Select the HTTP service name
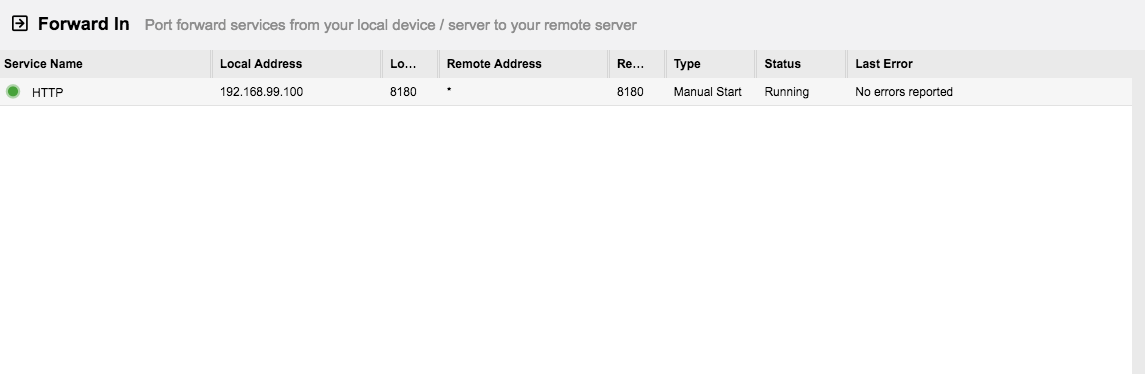The width and height of the screenshot is (1145, 374). (47, 93)
